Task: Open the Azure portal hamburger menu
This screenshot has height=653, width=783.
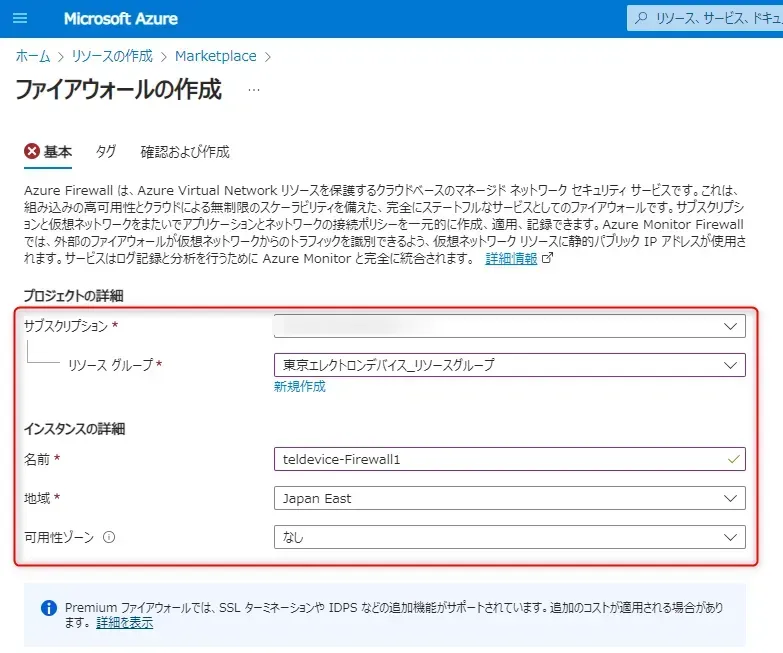Action: tap(20, 19)
